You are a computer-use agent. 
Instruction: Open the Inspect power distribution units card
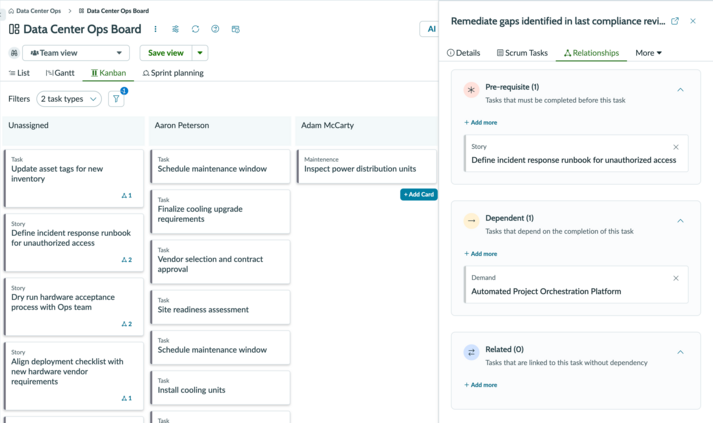pyautogui.click(x=367, y=166)
